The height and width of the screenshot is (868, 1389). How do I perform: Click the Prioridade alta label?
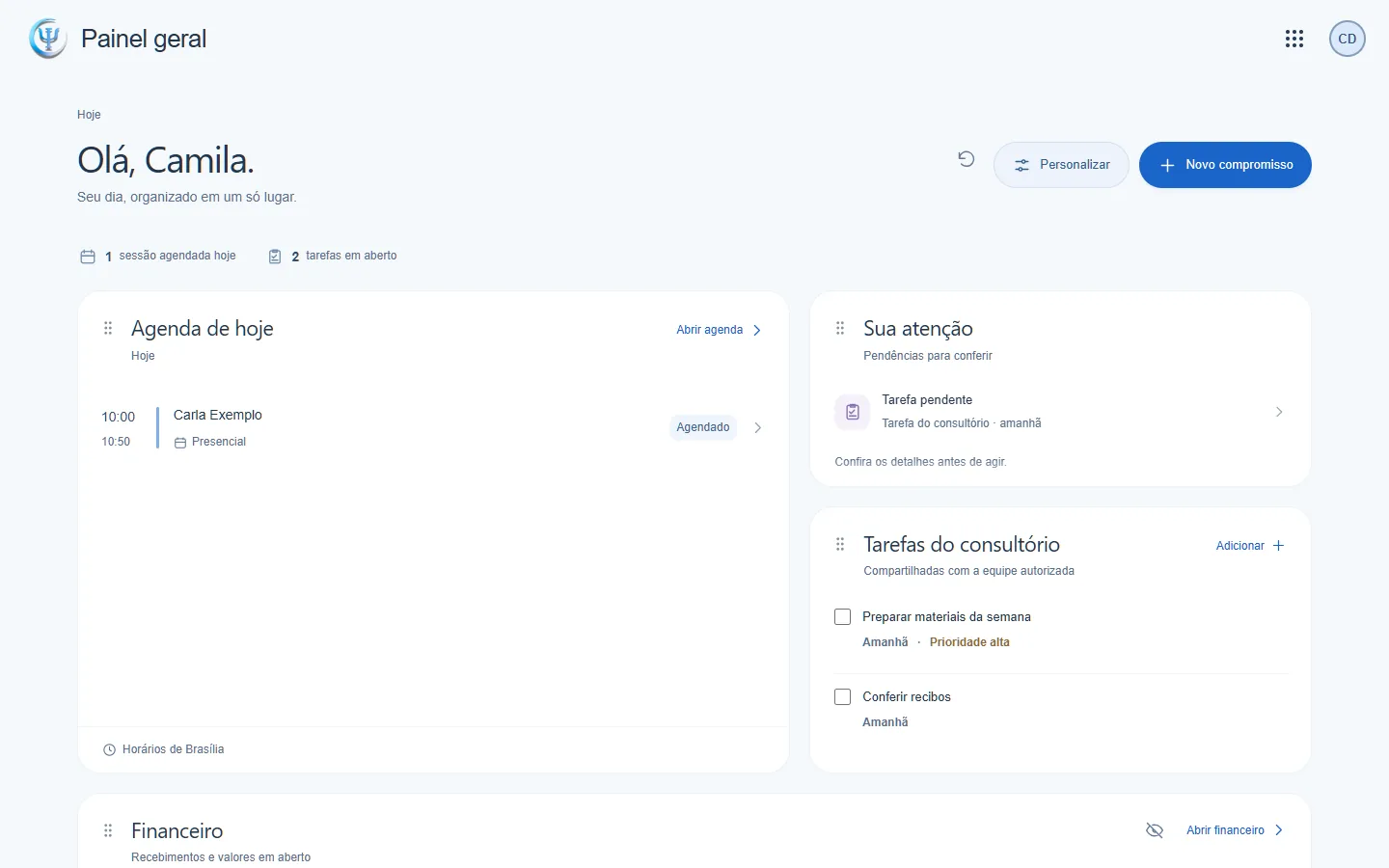point(969,642)
